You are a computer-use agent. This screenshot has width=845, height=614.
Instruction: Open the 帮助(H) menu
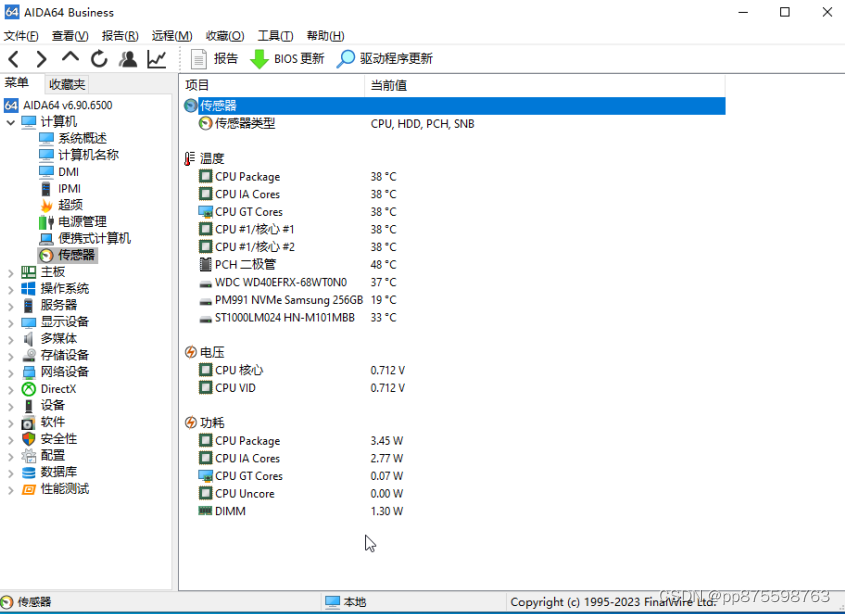coord(325,36)
